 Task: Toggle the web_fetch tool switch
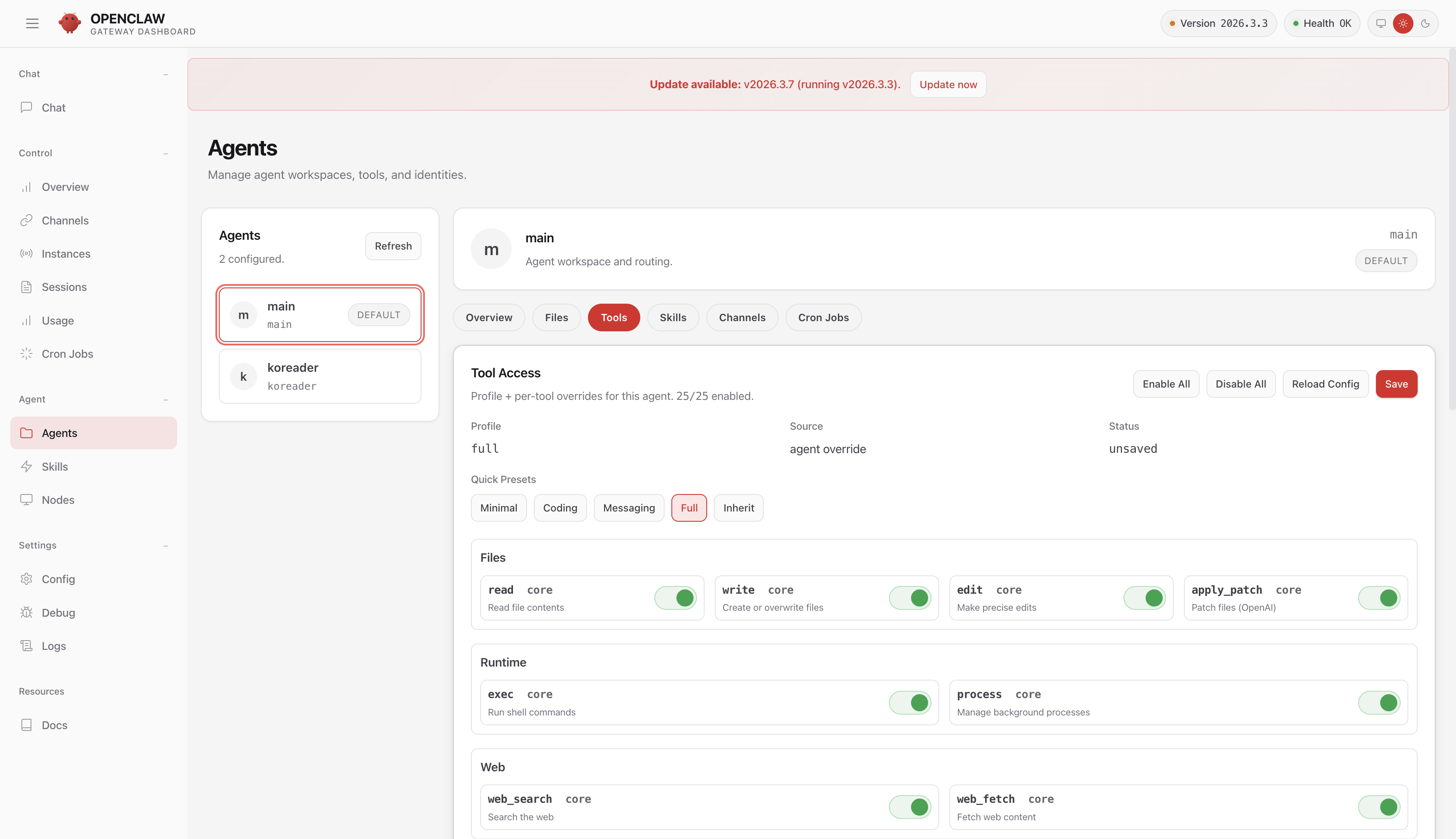click(x=1379, y=807)
